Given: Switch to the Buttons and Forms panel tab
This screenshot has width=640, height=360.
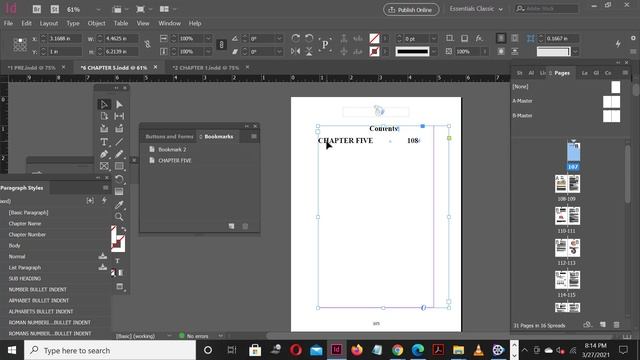Looking at the screenshot, I should (x=169, y=136).
